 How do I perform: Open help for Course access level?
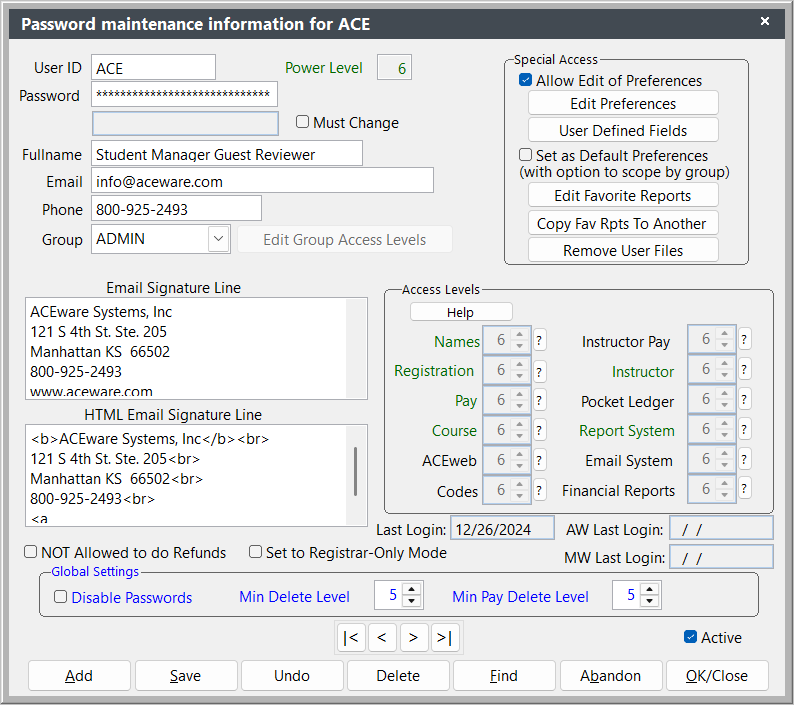pos(539,430)
